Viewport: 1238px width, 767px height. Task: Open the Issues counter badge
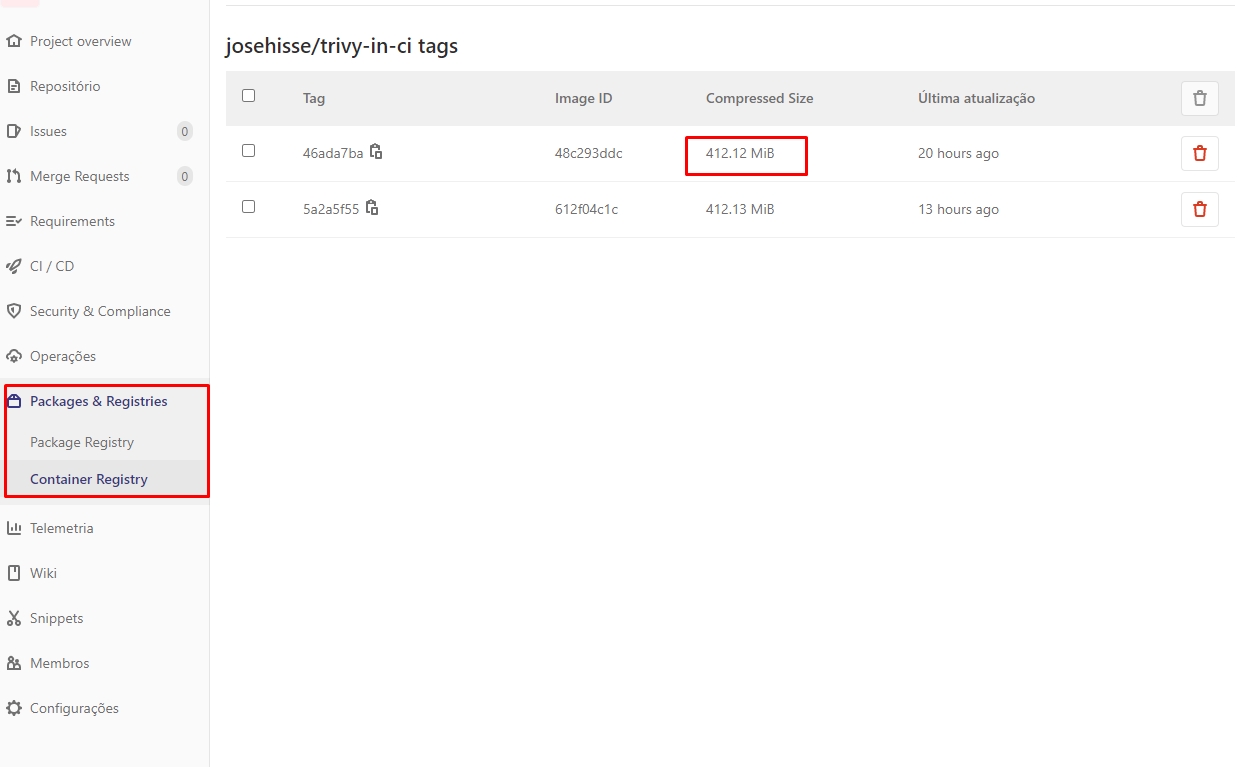point(184,132)
